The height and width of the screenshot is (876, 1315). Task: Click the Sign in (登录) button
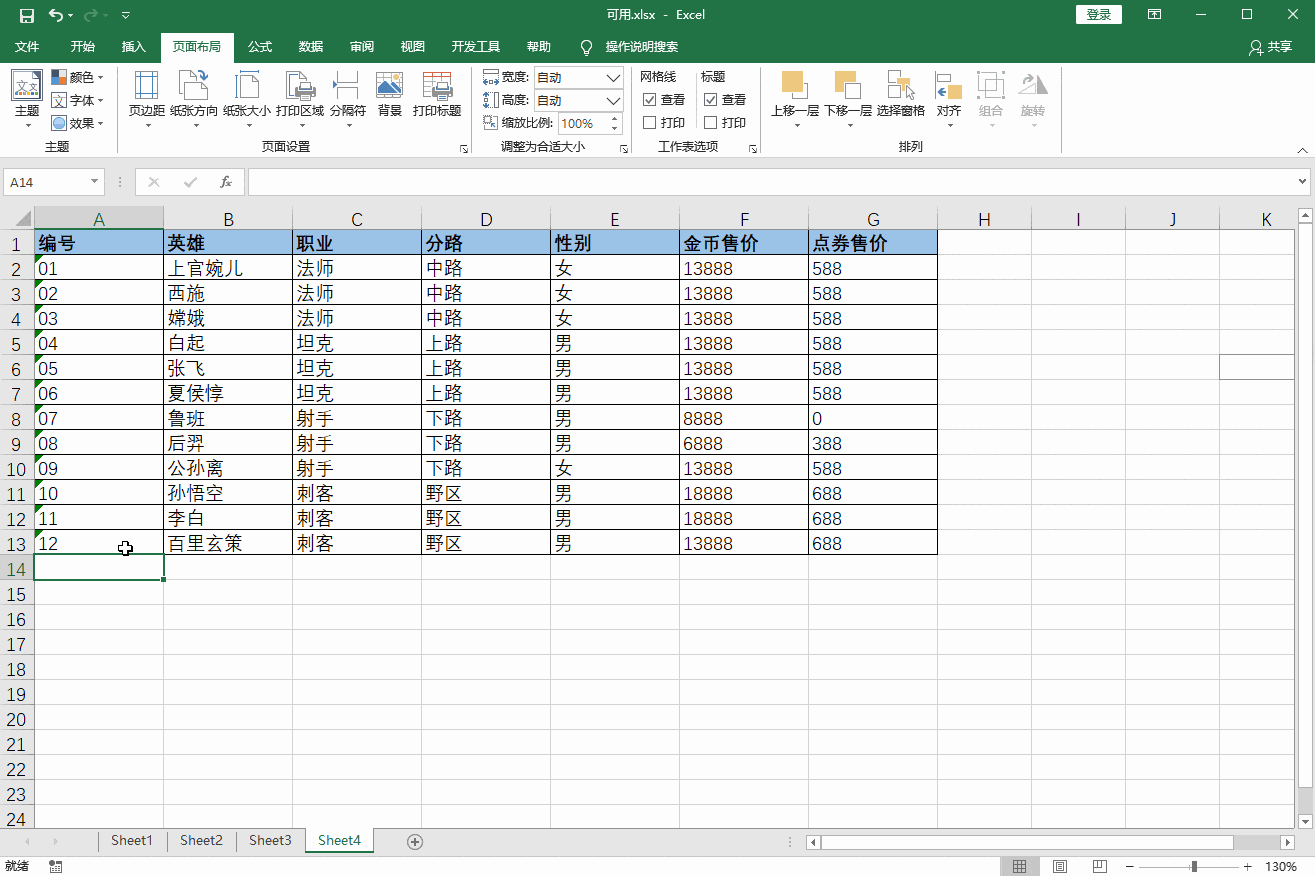1098,15
